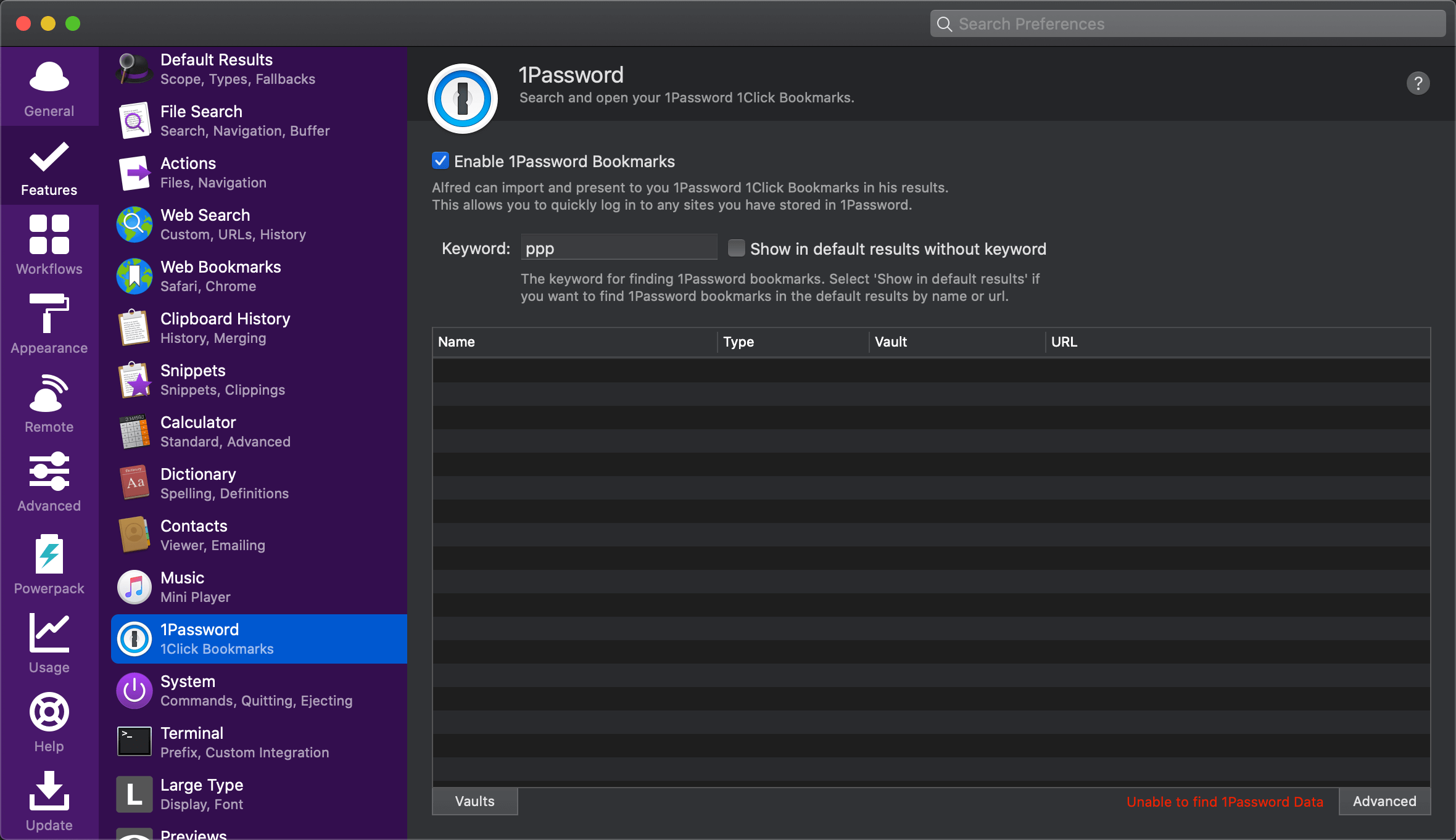Screen dimensions: 1456x840
Task: Open Advanced sliders tab
Action: click(x=49, y=482)
